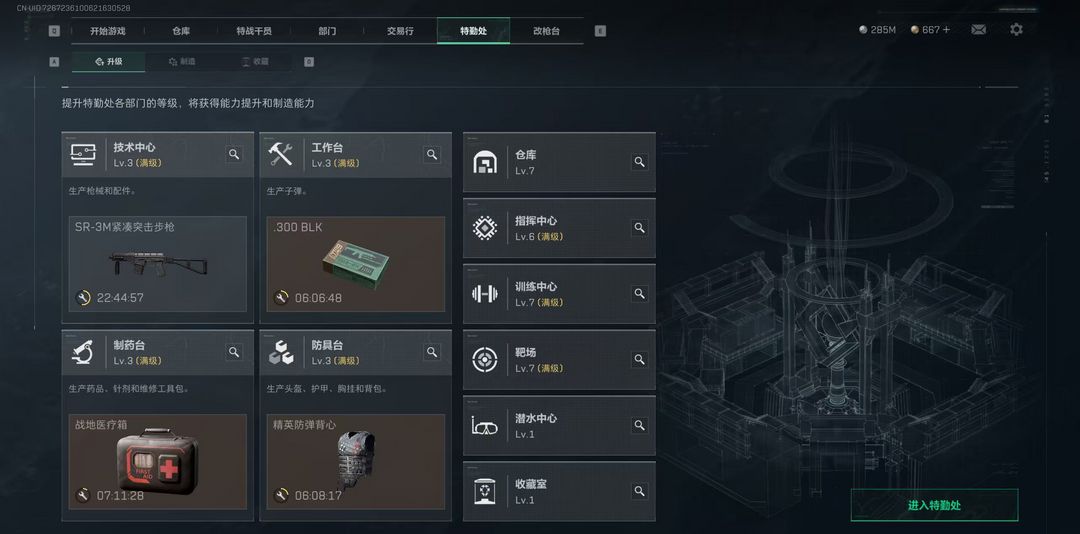Click magnifier icon beside 指挥中心
This screenshot has width=1080, height=534.
point(639,227)
